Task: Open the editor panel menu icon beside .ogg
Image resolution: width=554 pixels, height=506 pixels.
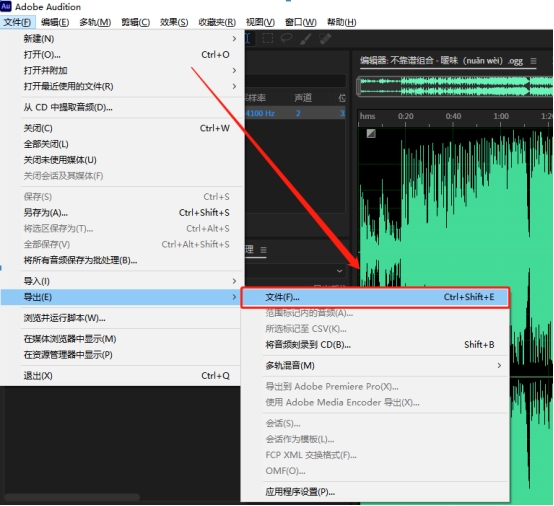Action: 534,61
